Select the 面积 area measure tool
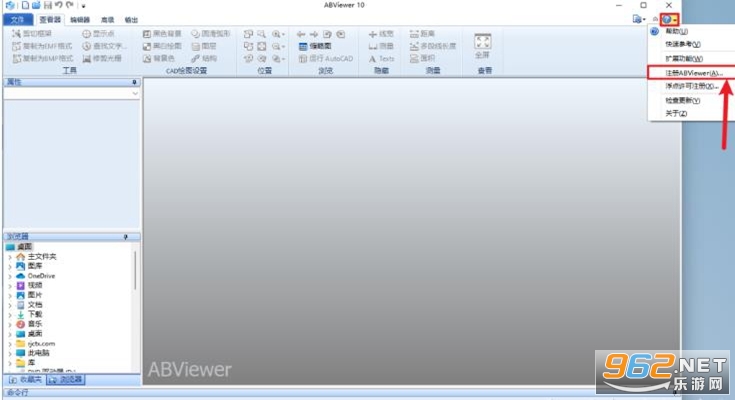Viewport: 735px width, 400px height. [x=422, y=58]
